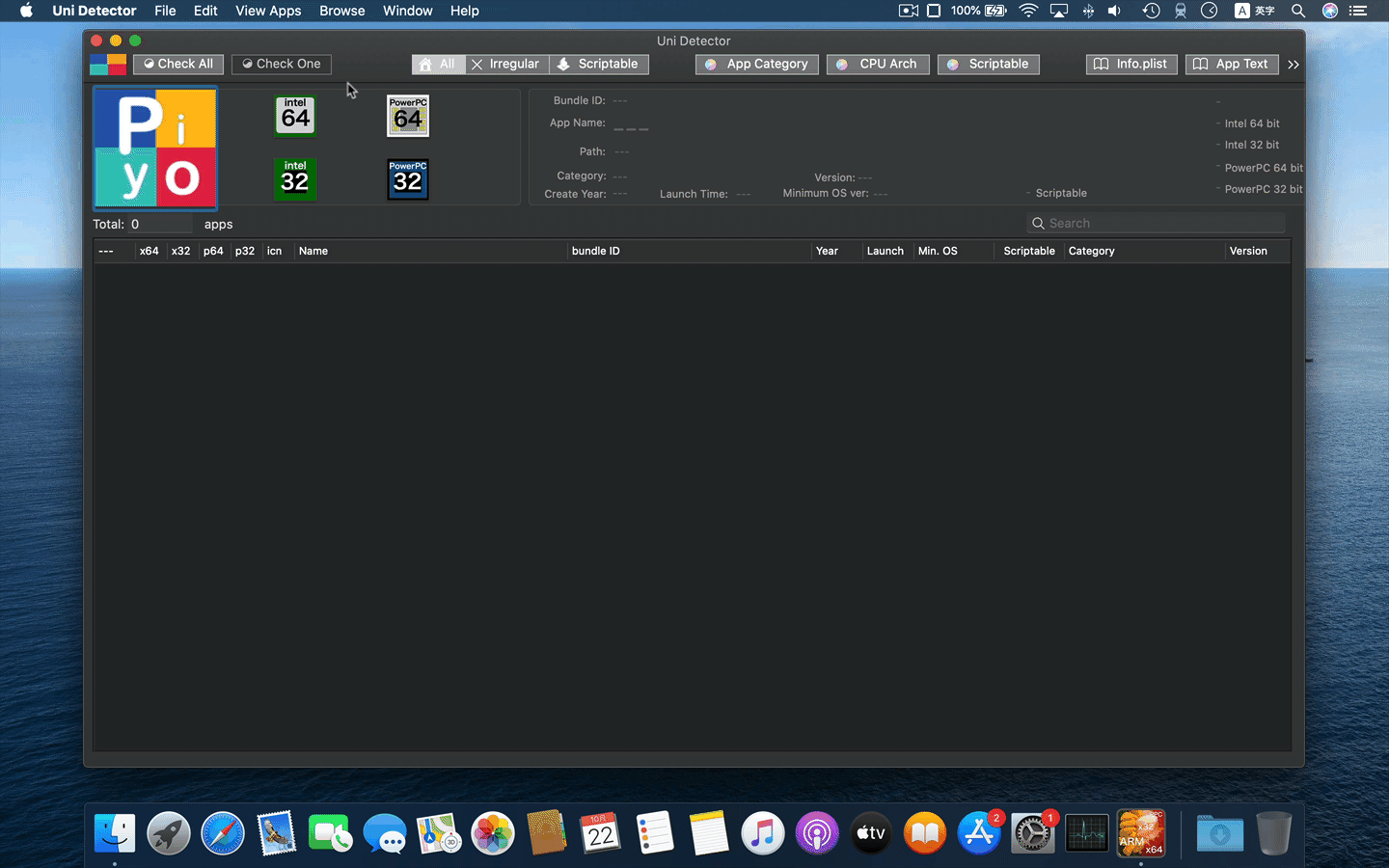Screen dimensions: 1389x868
Task: Sort by the x64 column header
Action: point(150,251)
